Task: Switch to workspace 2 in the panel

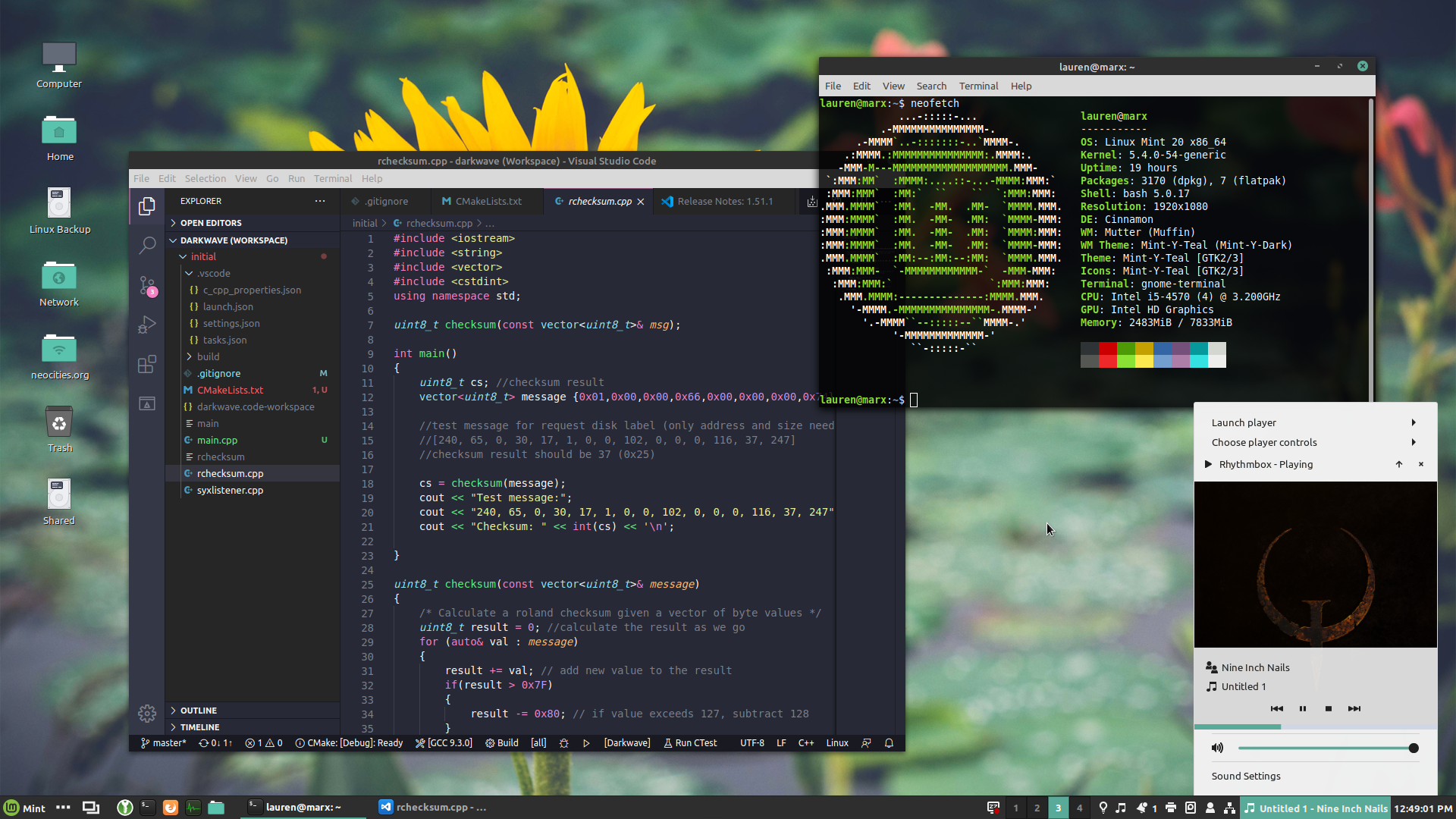Action: coord(1037,808)
